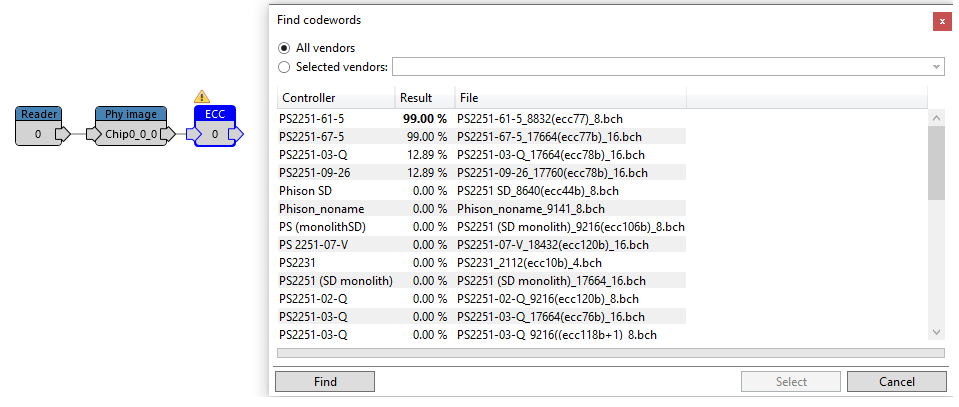Image resolution: width=959 pixels, height=407 pixels.
Task: Click the Reader node output port arrow
Action: pos(63,133)
